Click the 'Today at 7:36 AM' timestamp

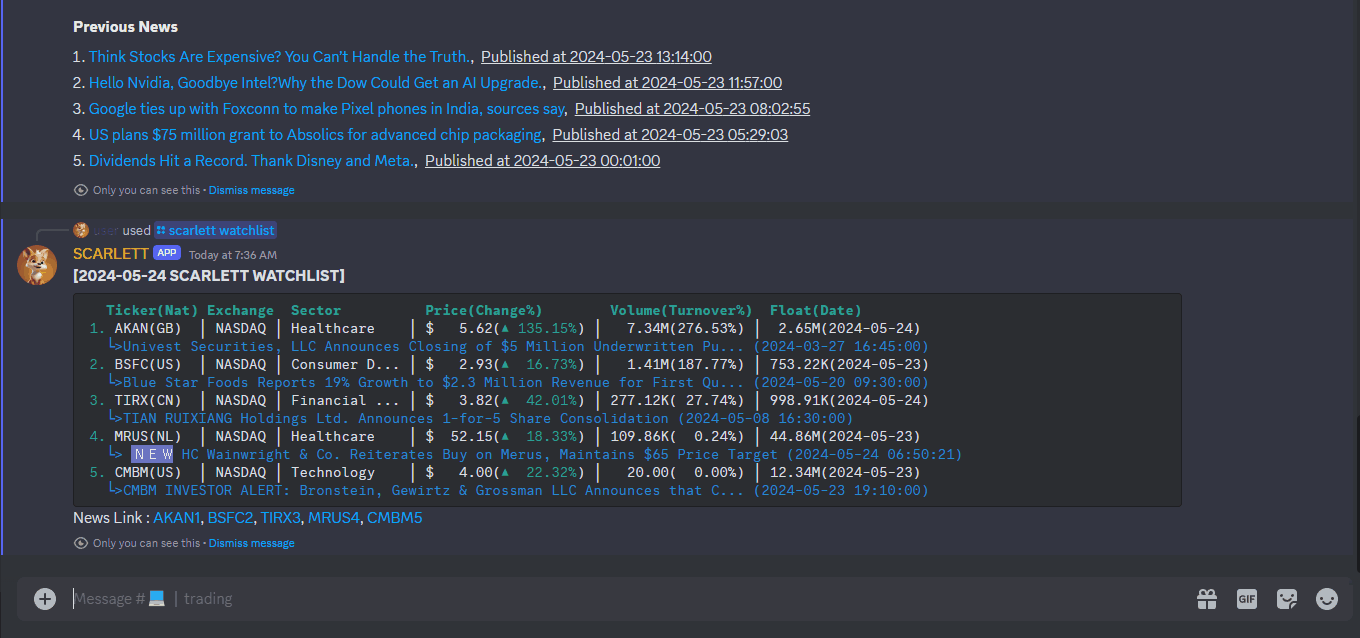pyautogui.click(x=232, y=255)
